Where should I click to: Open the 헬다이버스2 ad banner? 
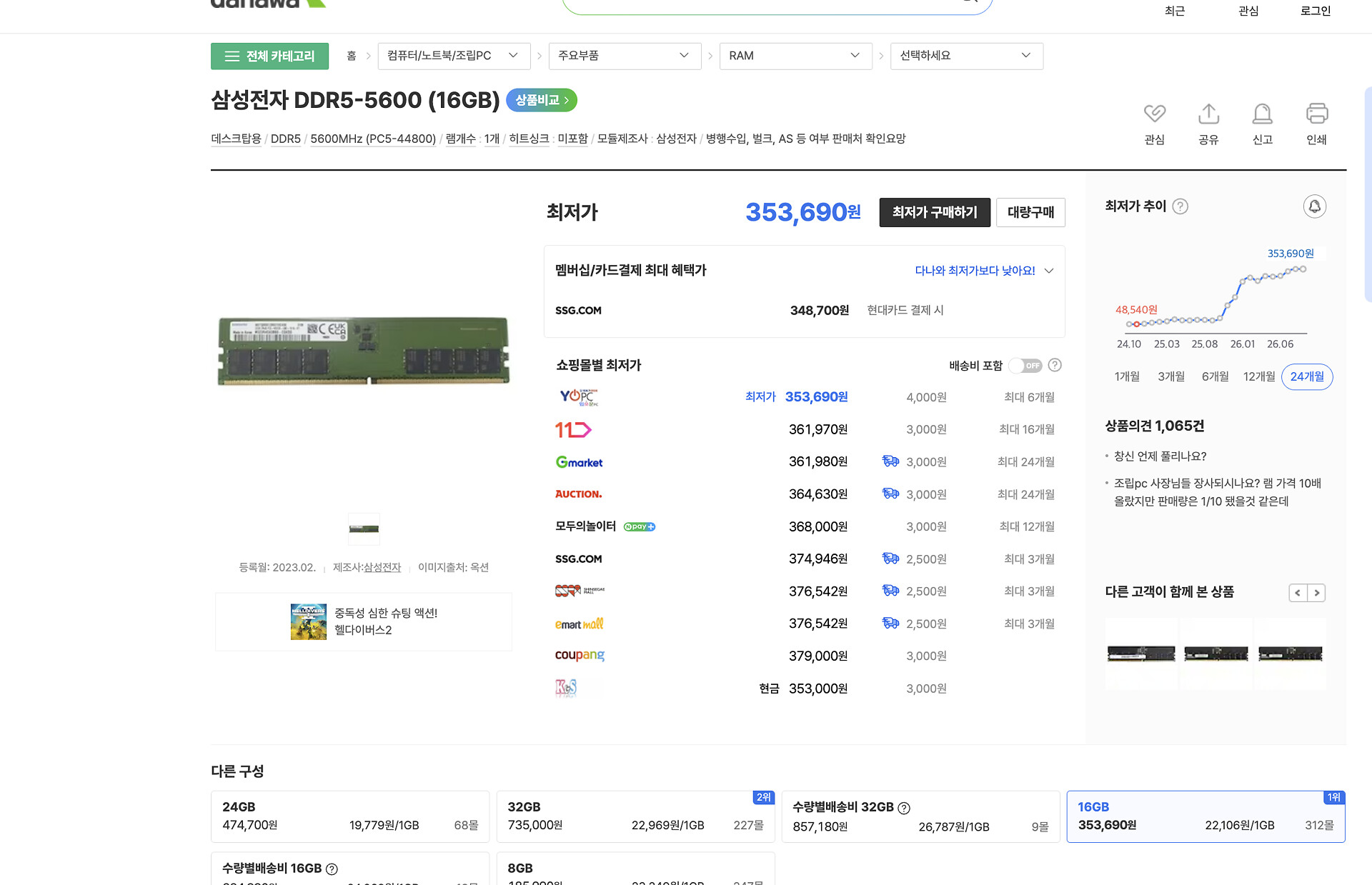364,621
